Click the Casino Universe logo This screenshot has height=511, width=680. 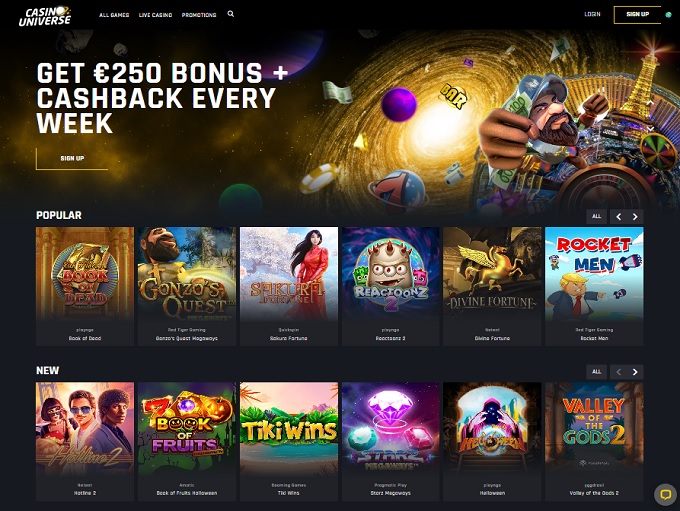point(45,16)
